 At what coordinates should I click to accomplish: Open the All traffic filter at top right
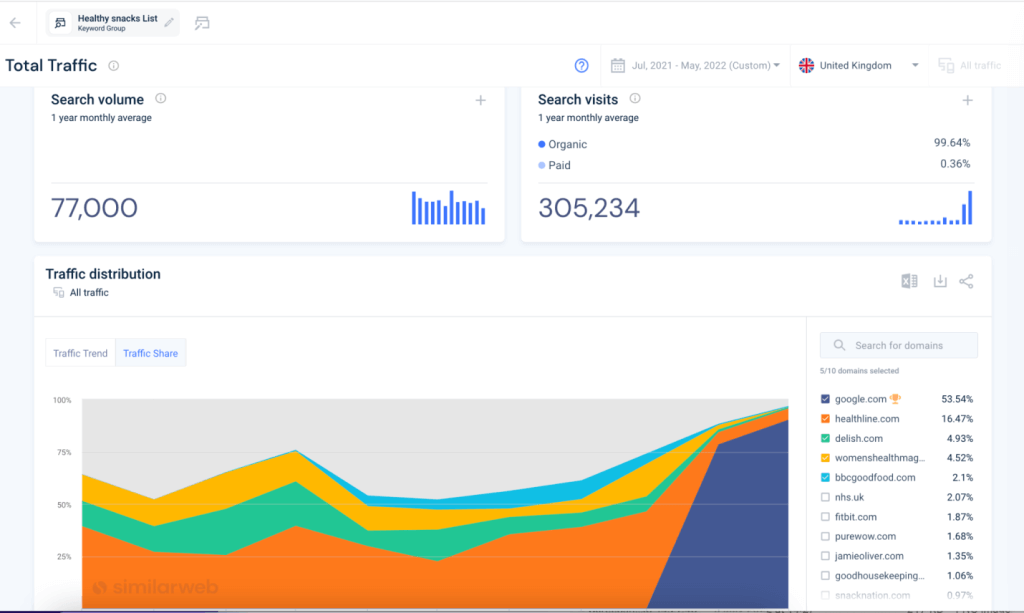point(970,65)
